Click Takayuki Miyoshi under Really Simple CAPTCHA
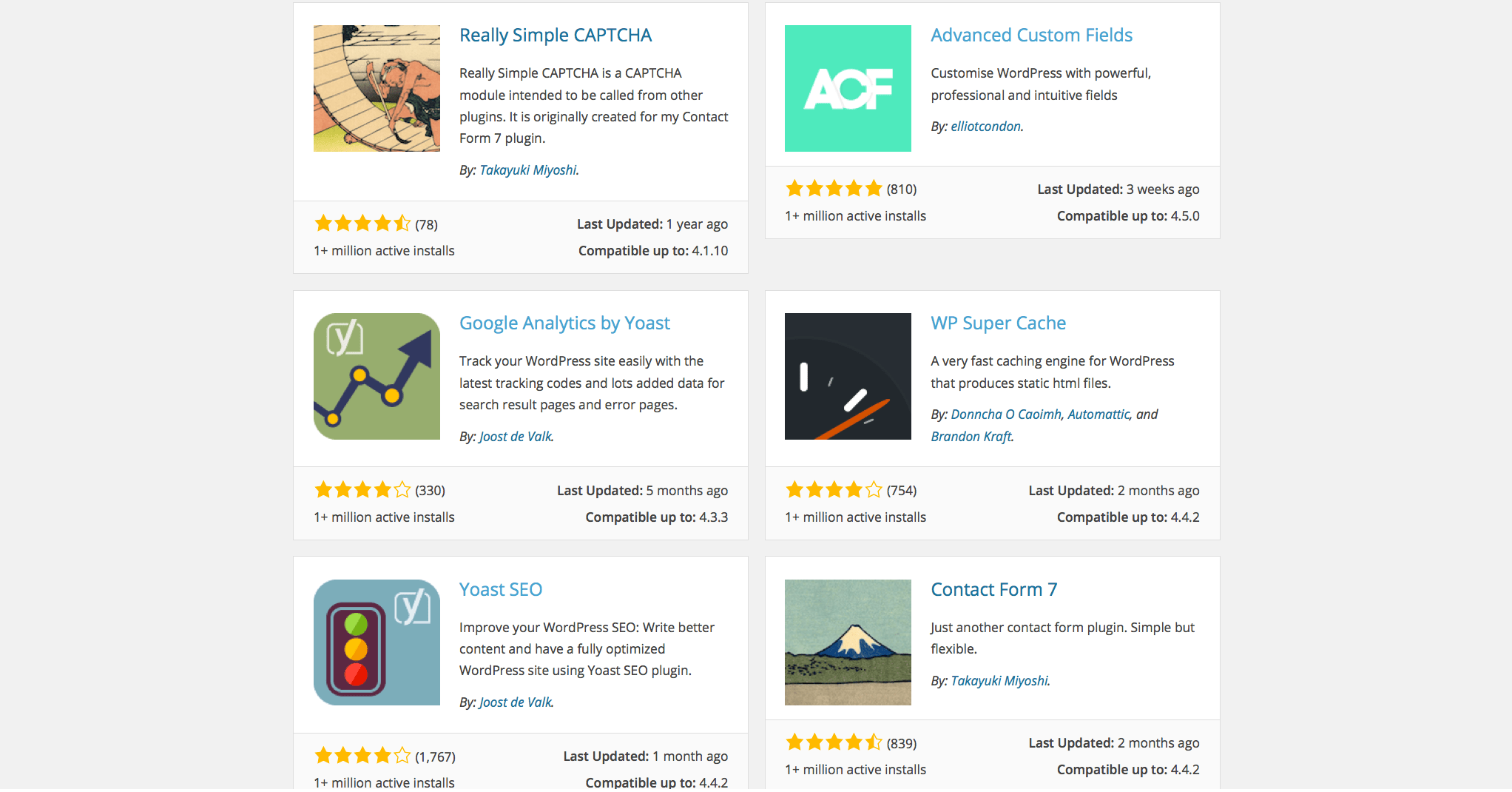1512x792 pixels. tap(527, 170)
